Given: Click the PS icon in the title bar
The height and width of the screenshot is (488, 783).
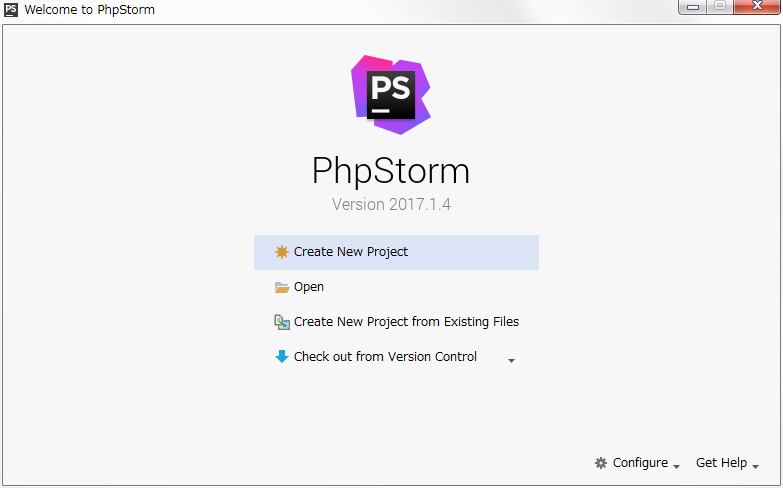Looking at the screenshot, I should pyautogui.click(x=11, y=10).
